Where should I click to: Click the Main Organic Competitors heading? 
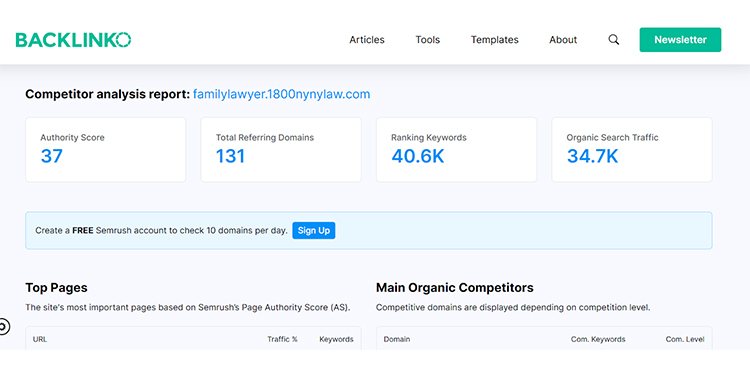click(x=455, y=288)
